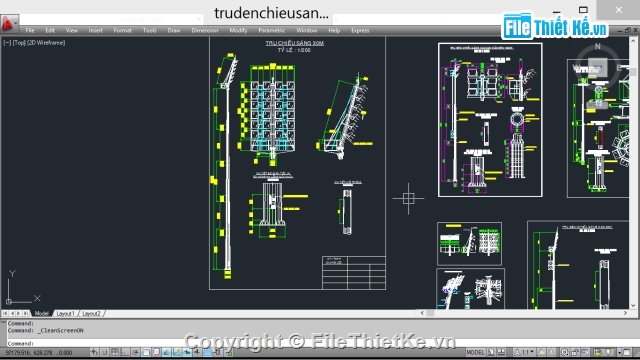Screen dimensions: 640x360
Task: Click the toolbar lock padlock icon
Action: pyautogui.click(x=575, y=352)
